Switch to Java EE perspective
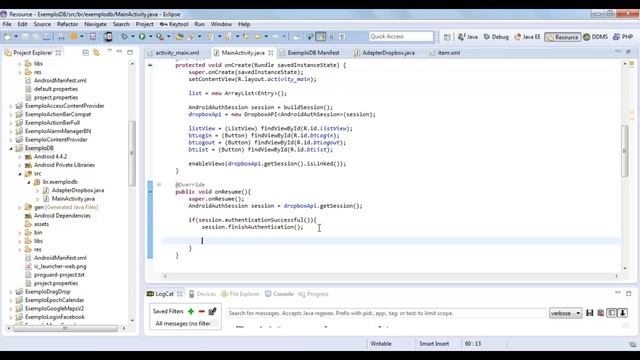The height and width of the screenshot is (360, 640). pos(528,37)
